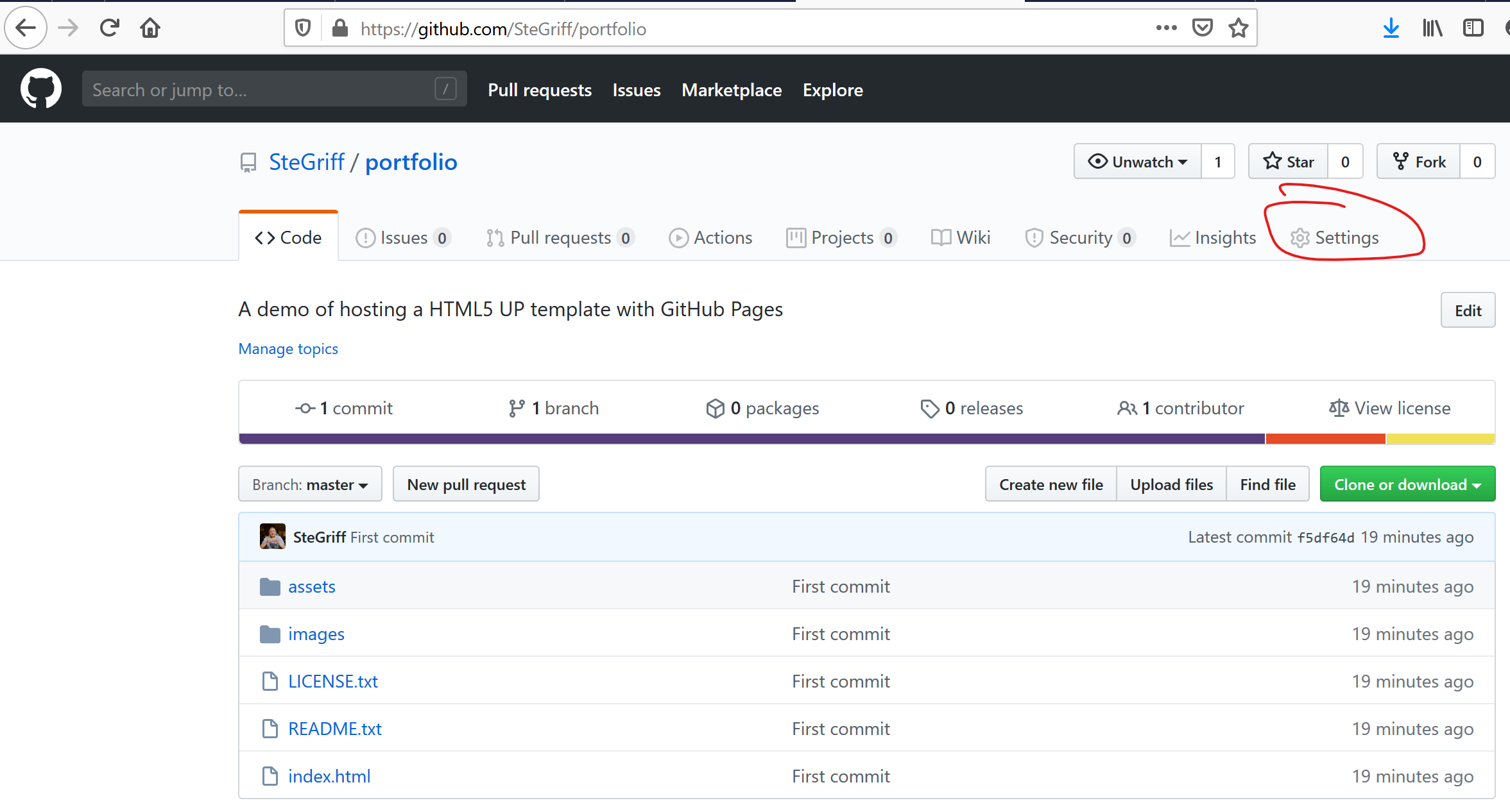Reload the page with refresh icon
Screen dimensions: 1510x812
tap(110, 28)
